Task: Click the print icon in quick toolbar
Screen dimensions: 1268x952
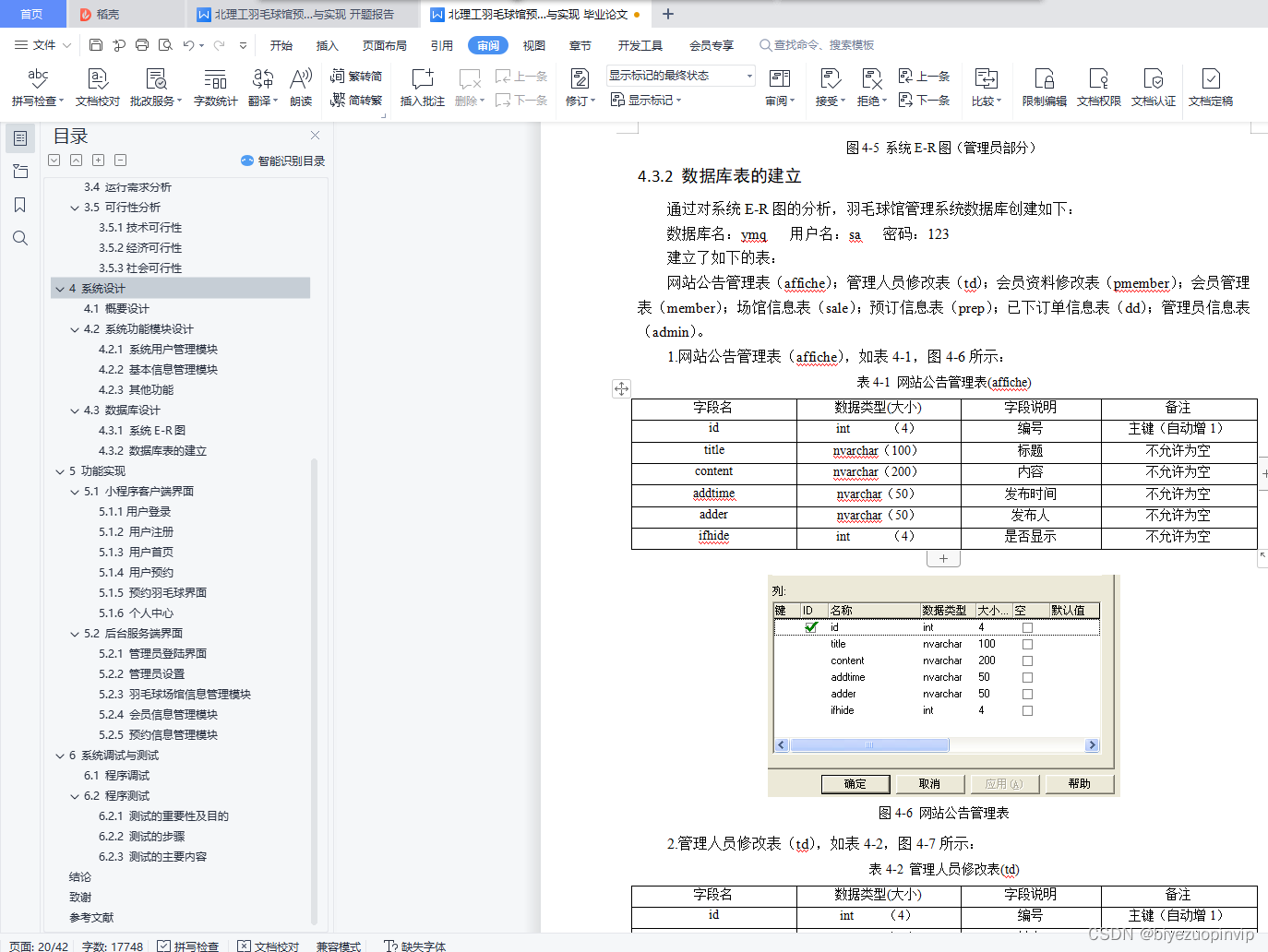Action: 142,44
